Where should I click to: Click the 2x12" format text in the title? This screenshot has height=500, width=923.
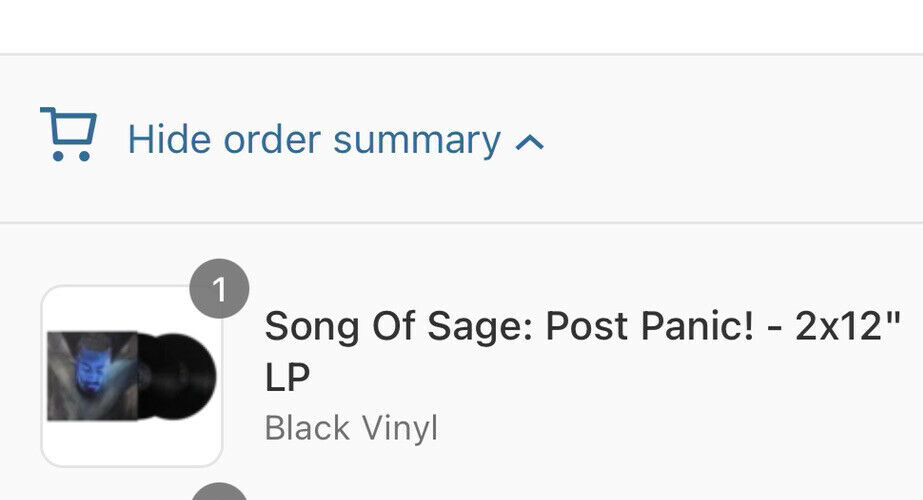pyautogui.click(x=848, y=326)
